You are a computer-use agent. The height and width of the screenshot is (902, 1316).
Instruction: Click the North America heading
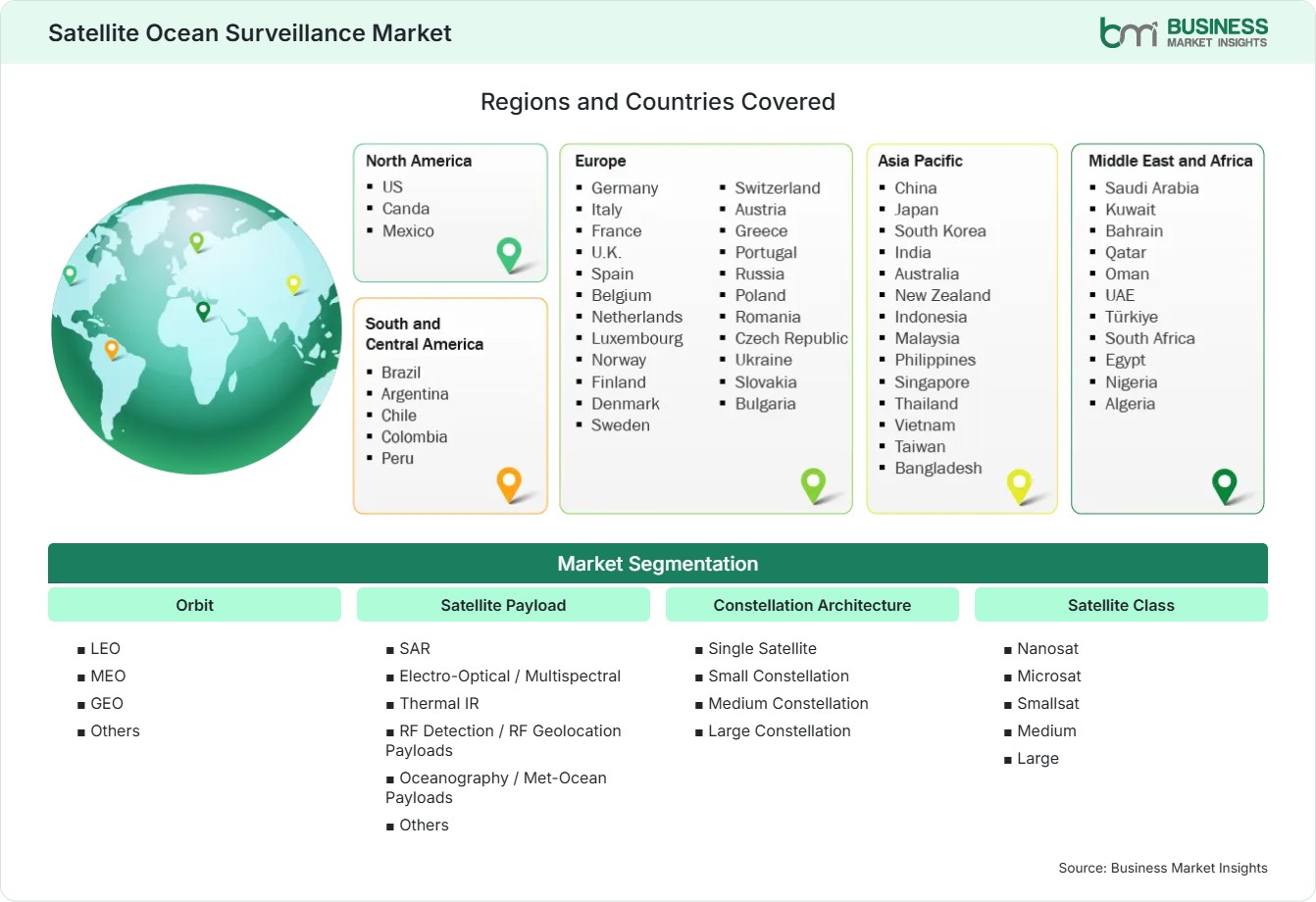click(419, 161)
